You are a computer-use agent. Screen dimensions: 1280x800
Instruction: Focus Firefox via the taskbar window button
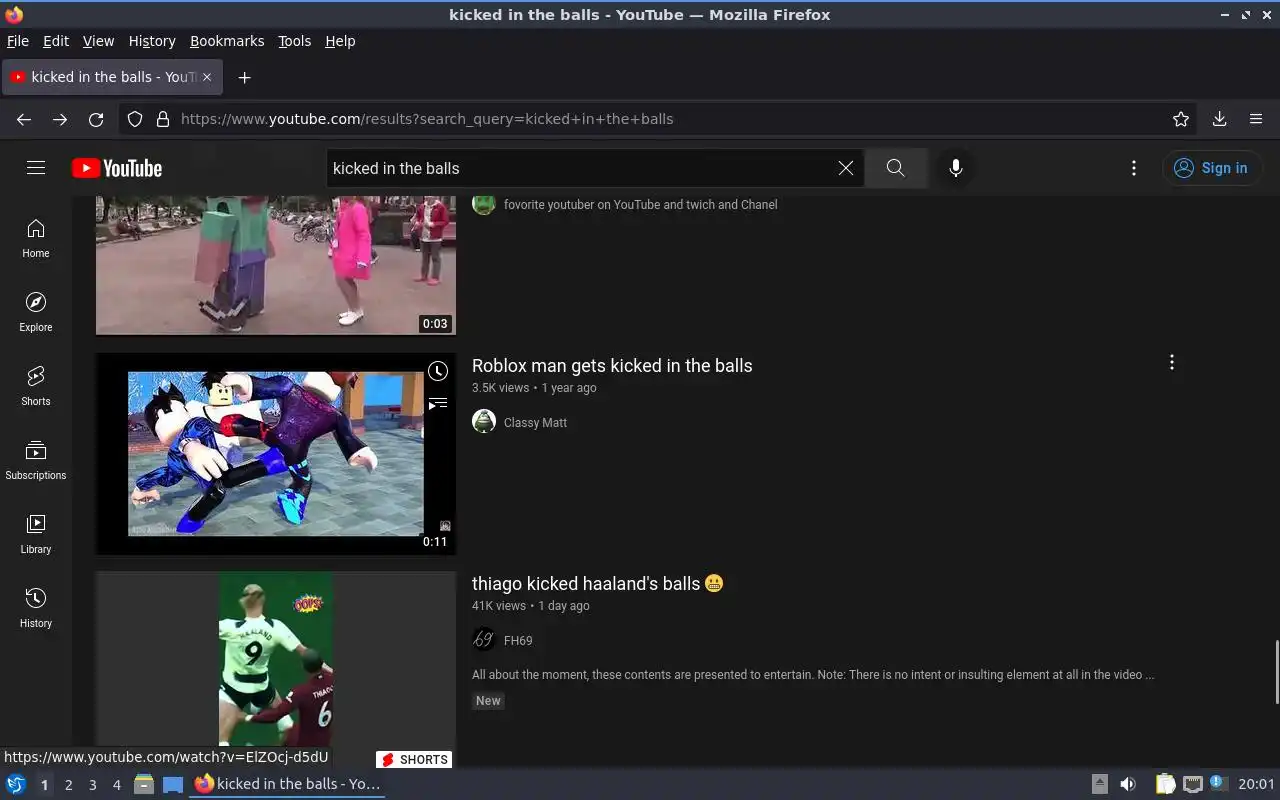pos(288,784)
